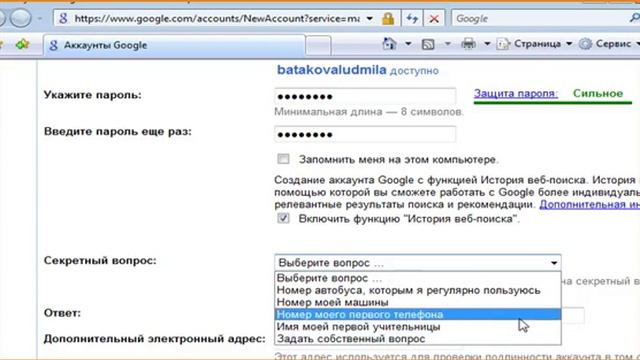Click the browser forward navigation button

pyautogui.click(x=20, y=18)
